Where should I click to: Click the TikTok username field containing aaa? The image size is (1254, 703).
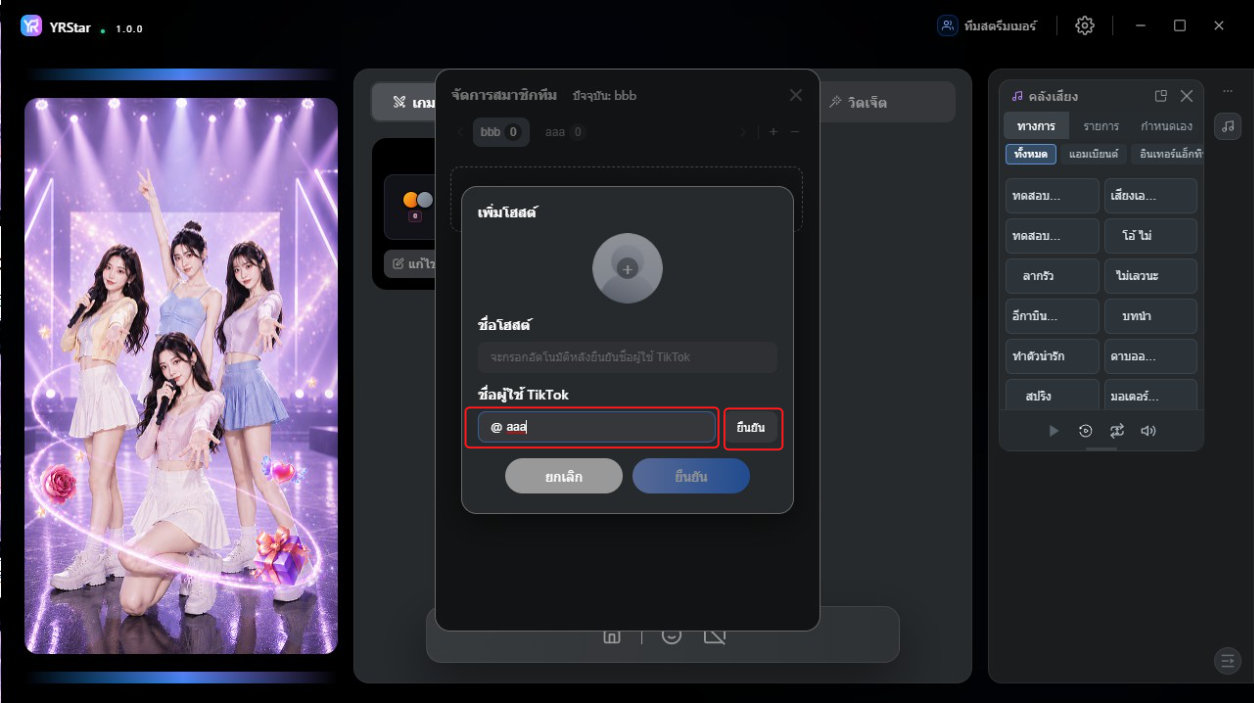[597, 427]
